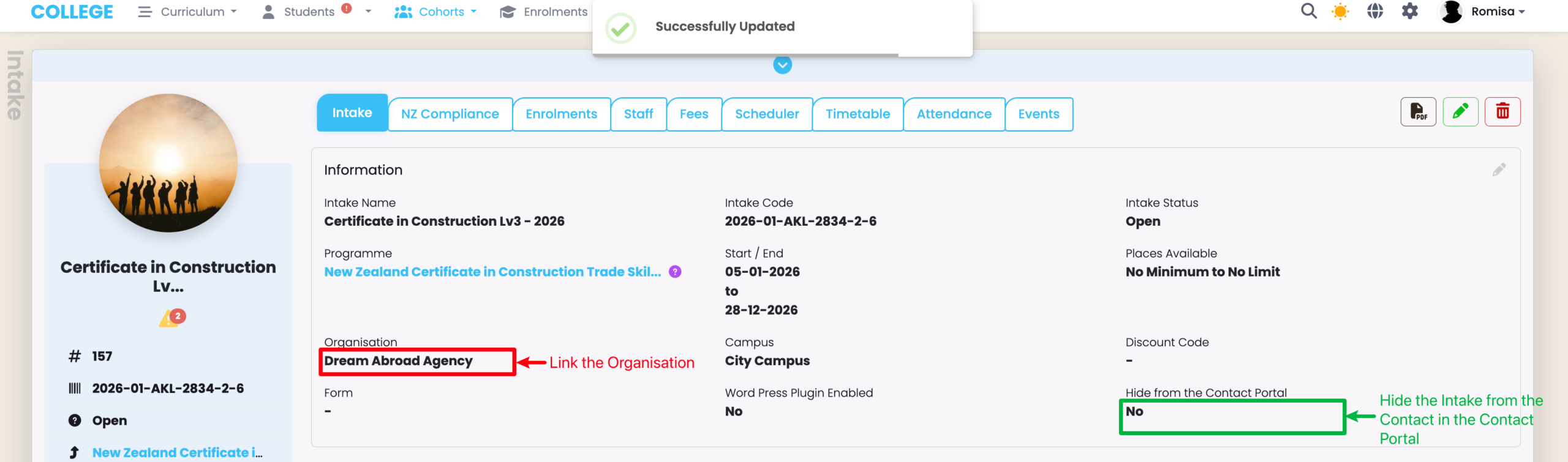The image size is (1568, 462).
Task: Click the purple programme help icon
Action: 675,272
